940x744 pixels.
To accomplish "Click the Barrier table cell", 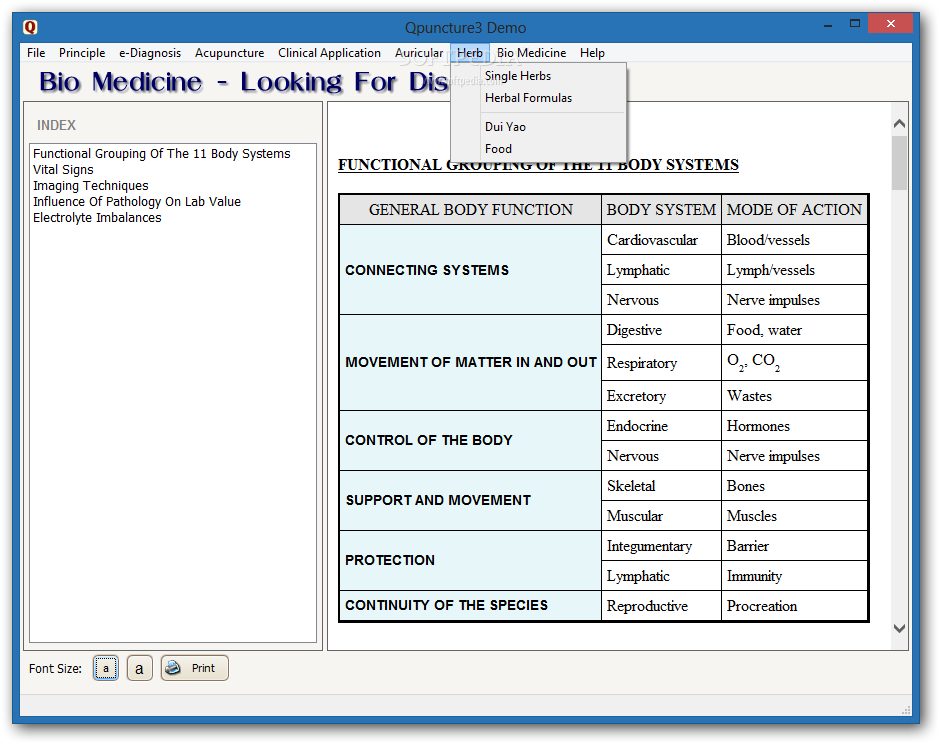I will point(794,546).
